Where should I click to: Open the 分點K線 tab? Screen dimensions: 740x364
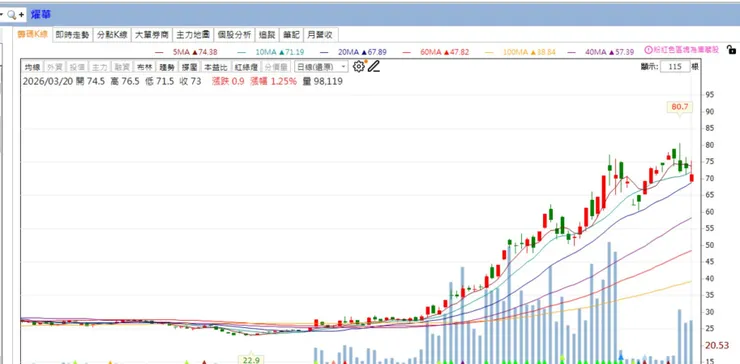click(x=112, y=35)
